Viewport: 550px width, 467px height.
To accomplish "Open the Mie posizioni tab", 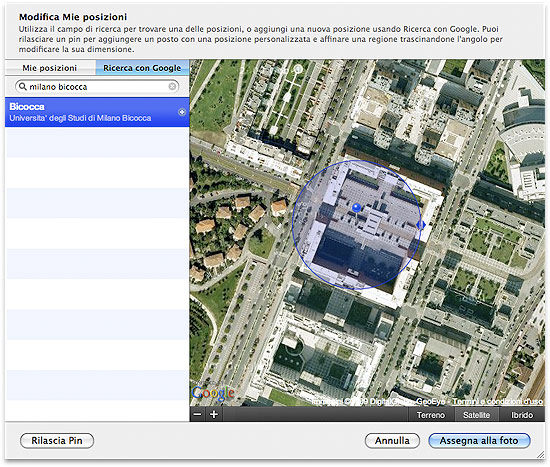I will (x=50, y=68).
